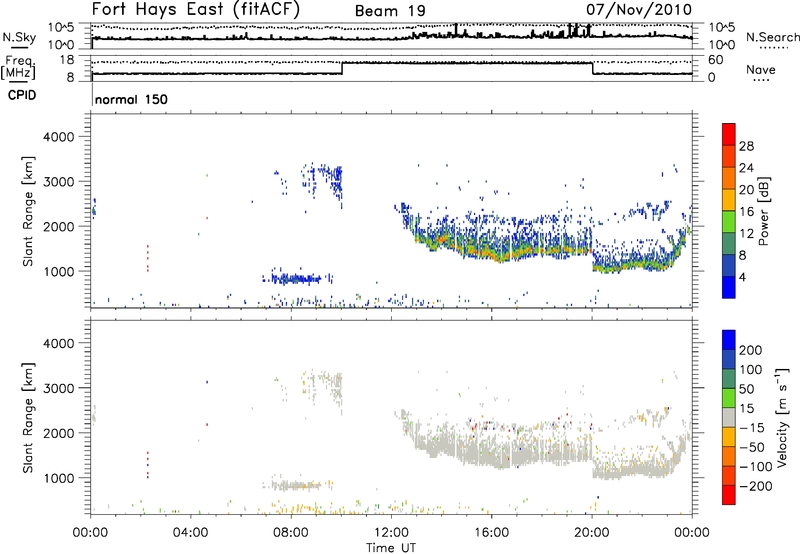Click the "20:00" time tick label

(592, 533)
